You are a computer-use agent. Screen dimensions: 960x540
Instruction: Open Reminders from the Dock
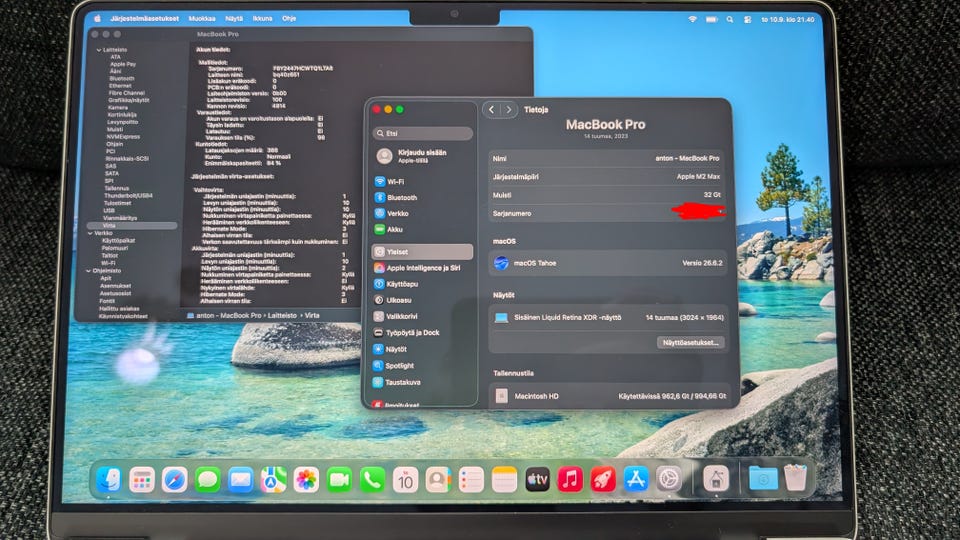pyautogui.click(x=471, y=480)
